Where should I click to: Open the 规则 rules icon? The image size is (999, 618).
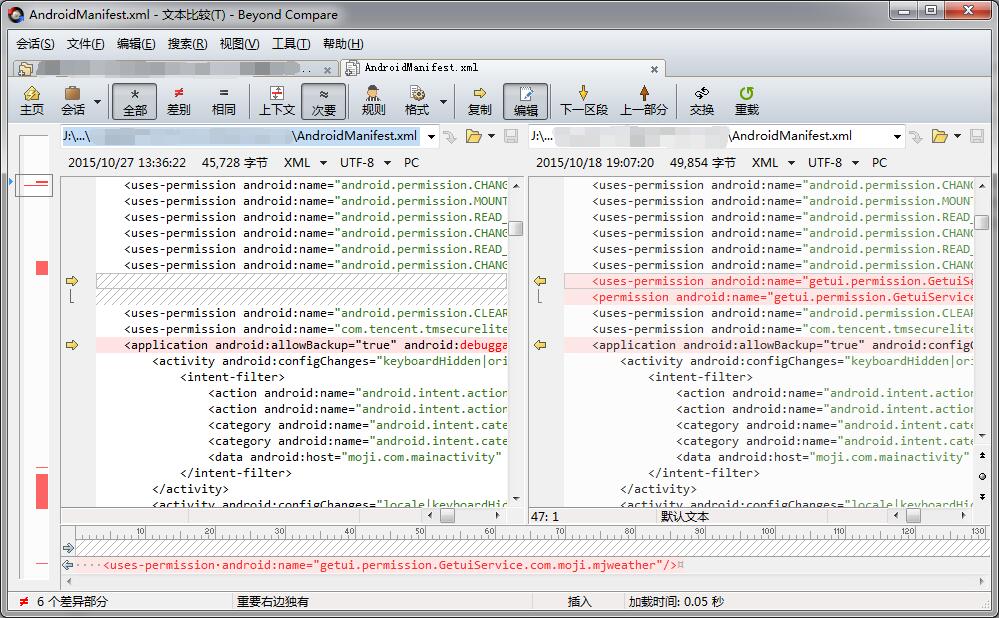coord(373,101)
